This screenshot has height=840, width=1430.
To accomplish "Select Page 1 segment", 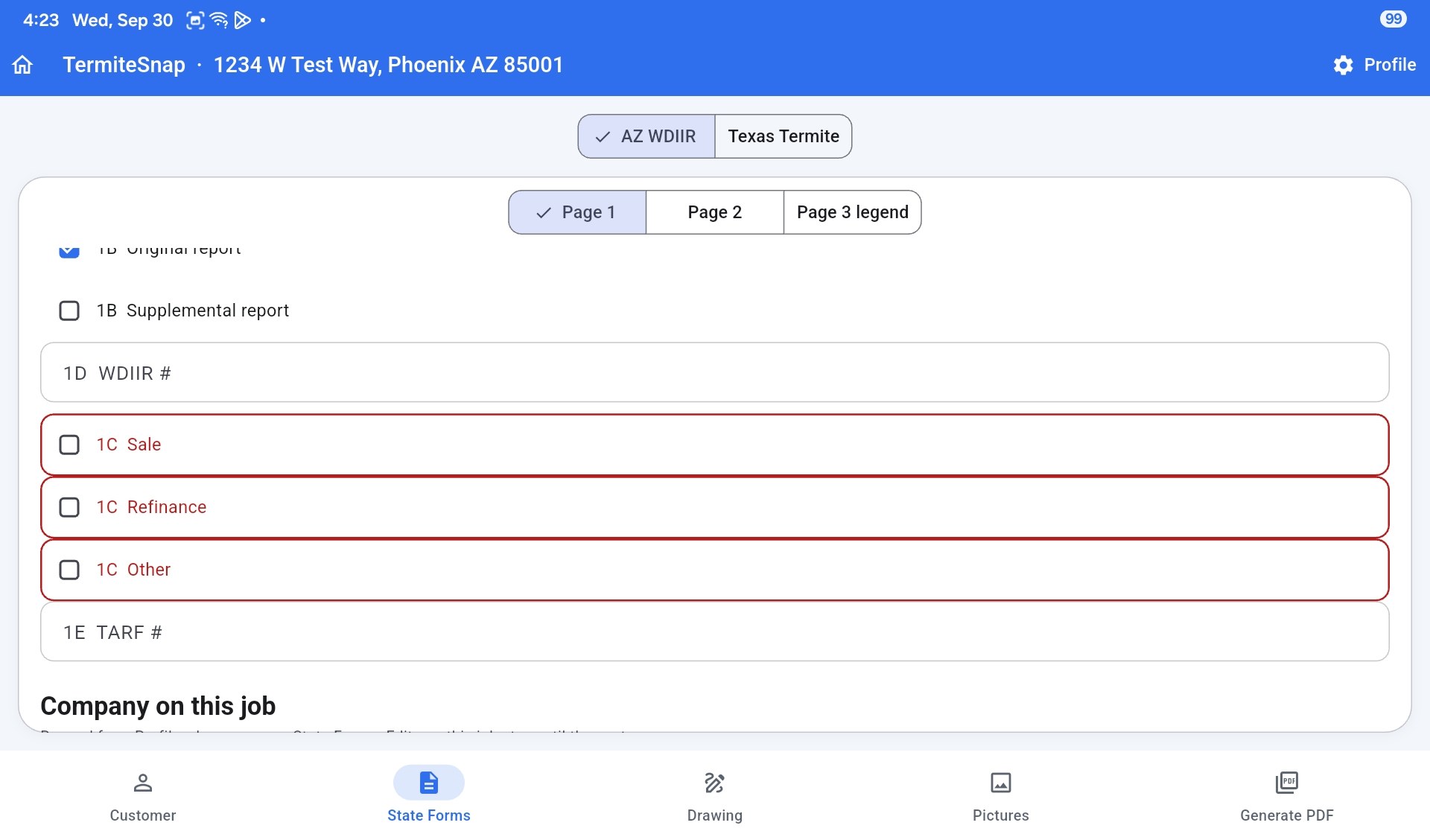I will tap(577, 212).
